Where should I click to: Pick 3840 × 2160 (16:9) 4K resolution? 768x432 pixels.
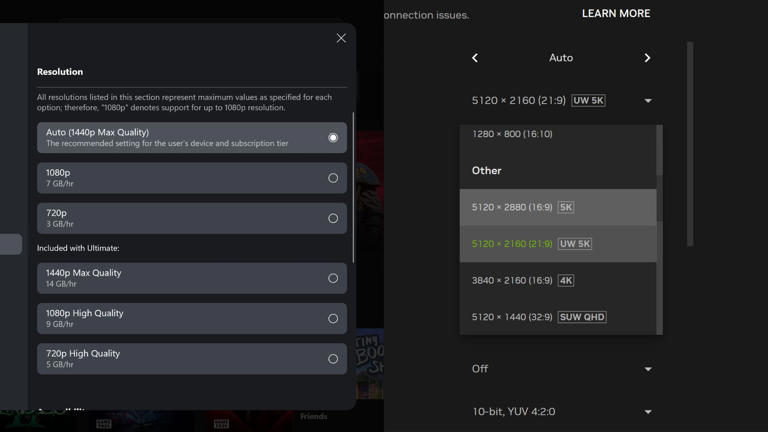pos(558,281)
